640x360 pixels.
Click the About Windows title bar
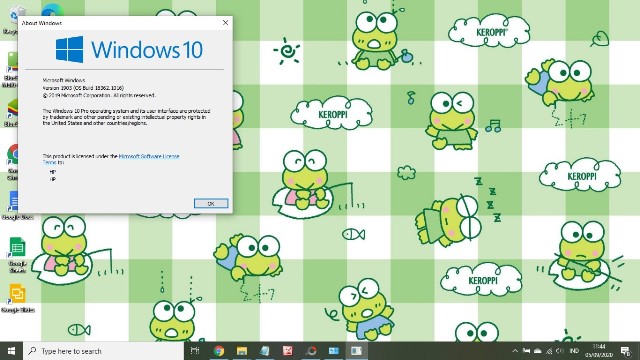(x=118, y=22)
